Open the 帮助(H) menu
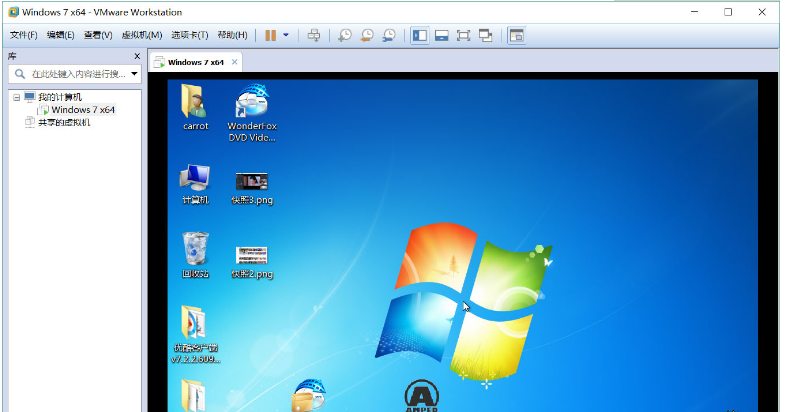 (x=232, y=35)
